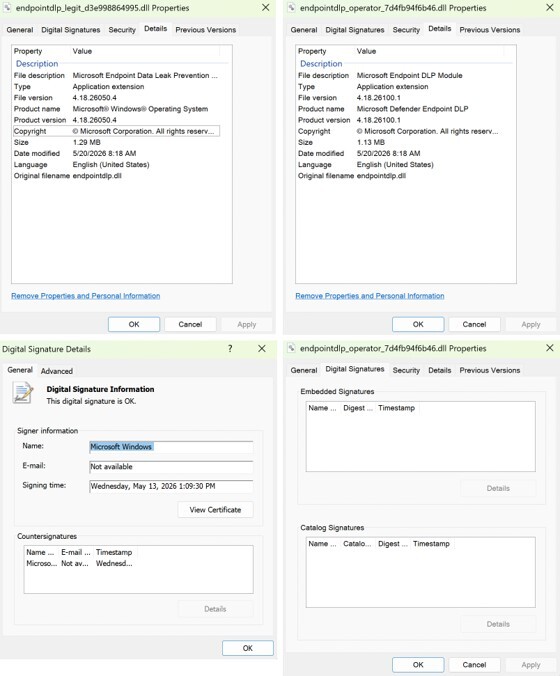Click the Signing time field
Screen dimensions: 560x676
[x=171, y=486]
